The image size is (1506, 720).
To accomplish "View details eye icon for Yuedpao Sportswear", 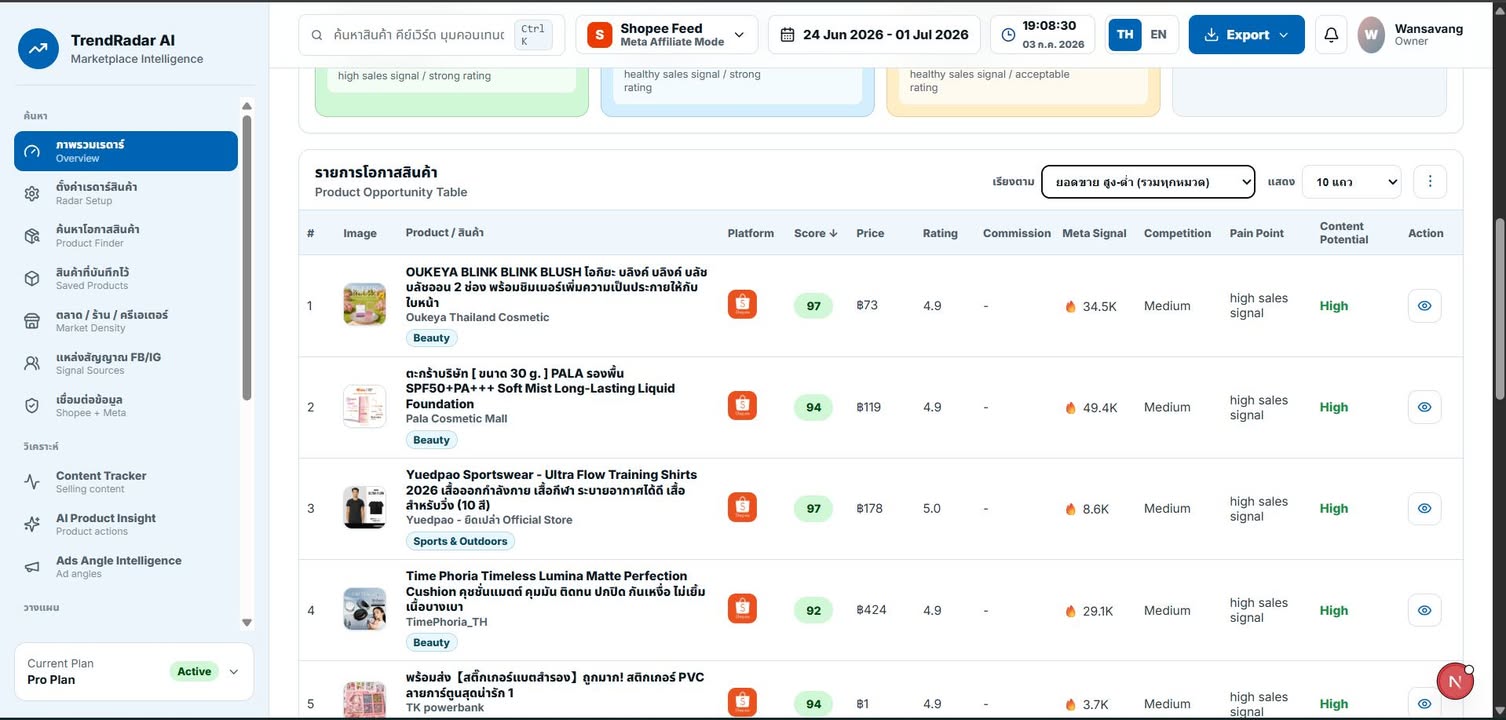I will pyautogui.click(x=1424, y=508).
